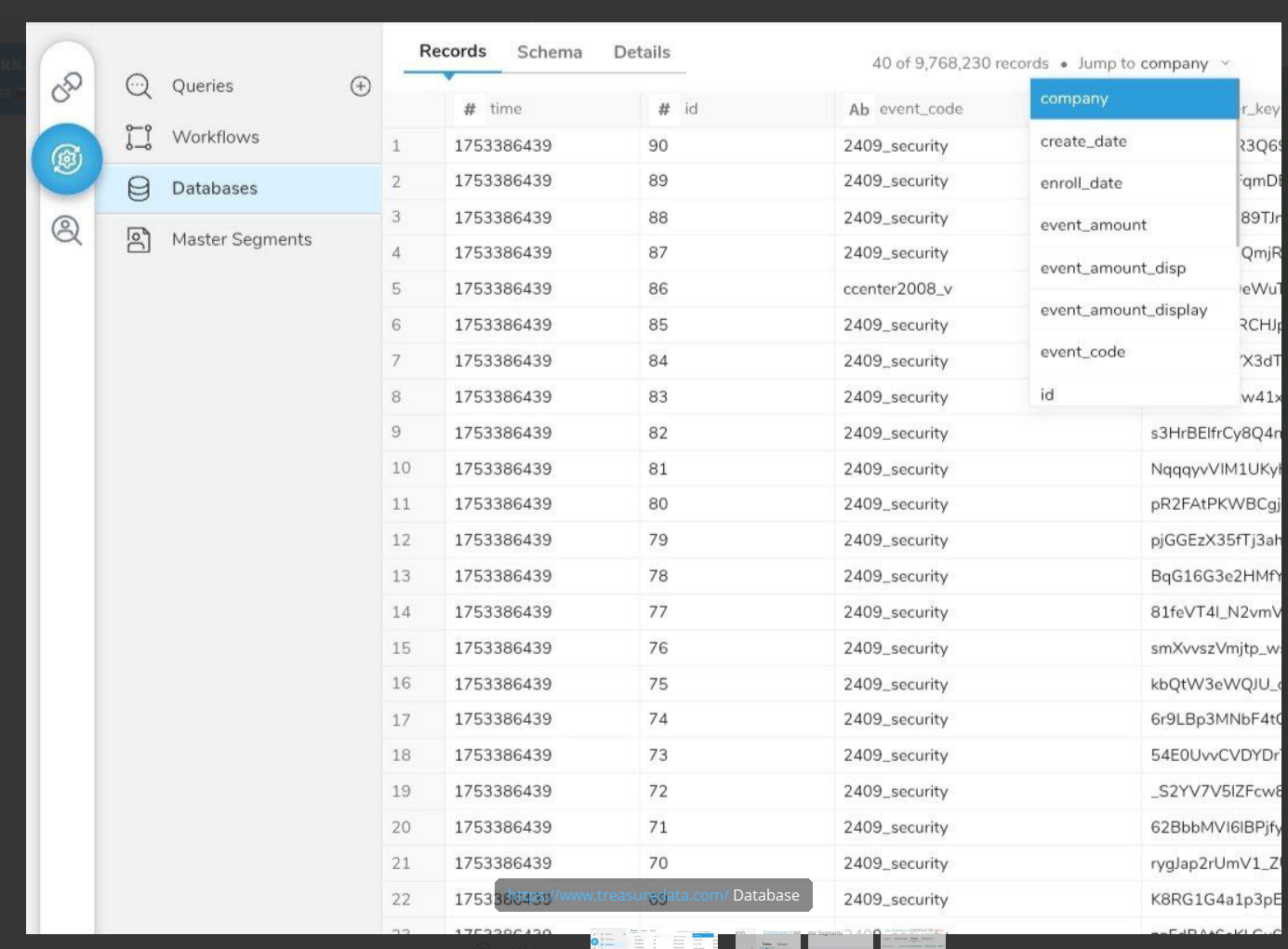Select the blue Data Workbench icon

point(67,159)
